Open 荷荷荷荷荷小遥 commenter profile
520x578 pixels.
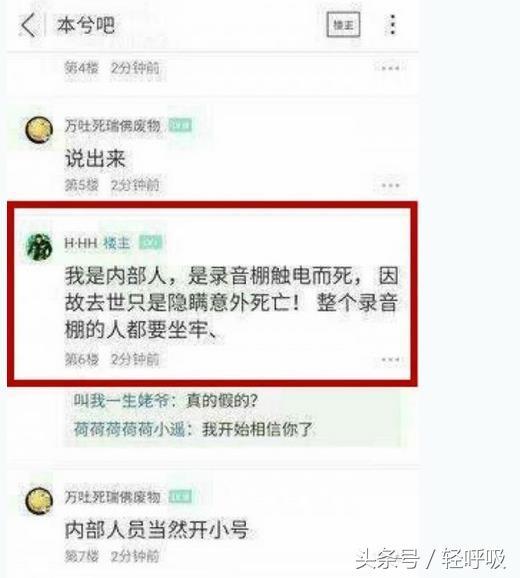coord(129,429)
